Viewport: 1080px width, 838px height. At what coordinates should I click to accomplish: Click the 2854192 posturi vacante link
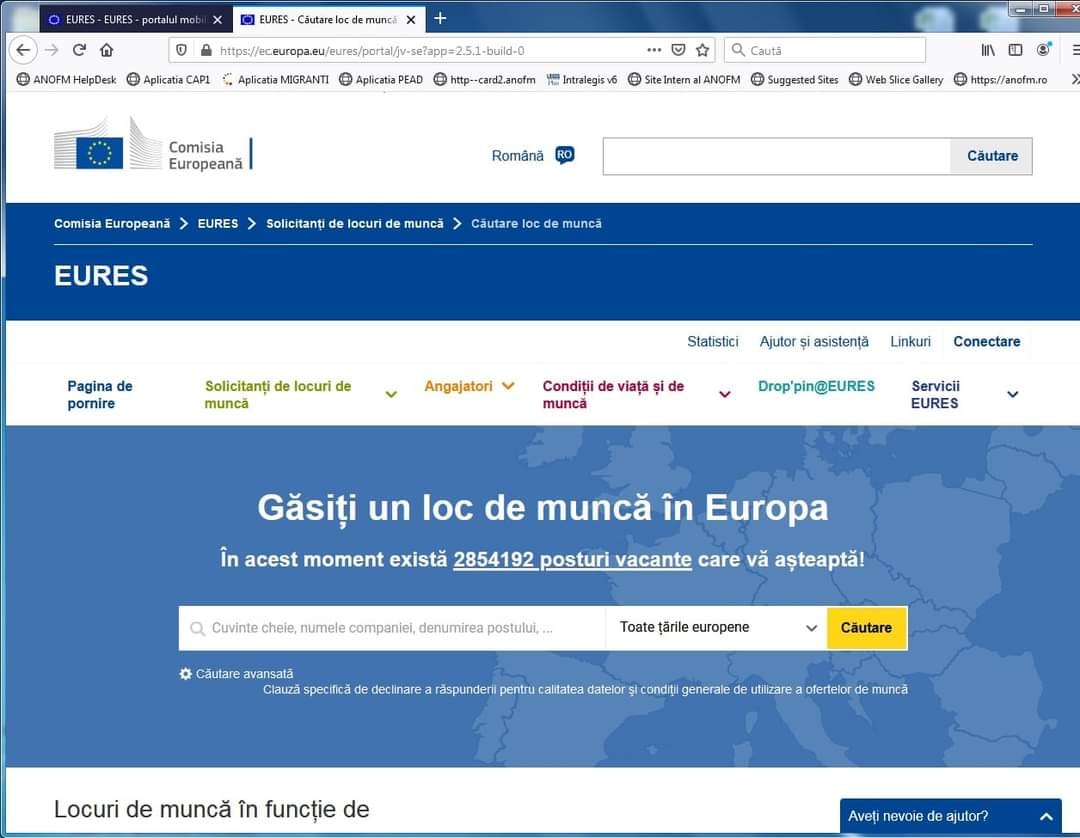click(x=572, y=559)
